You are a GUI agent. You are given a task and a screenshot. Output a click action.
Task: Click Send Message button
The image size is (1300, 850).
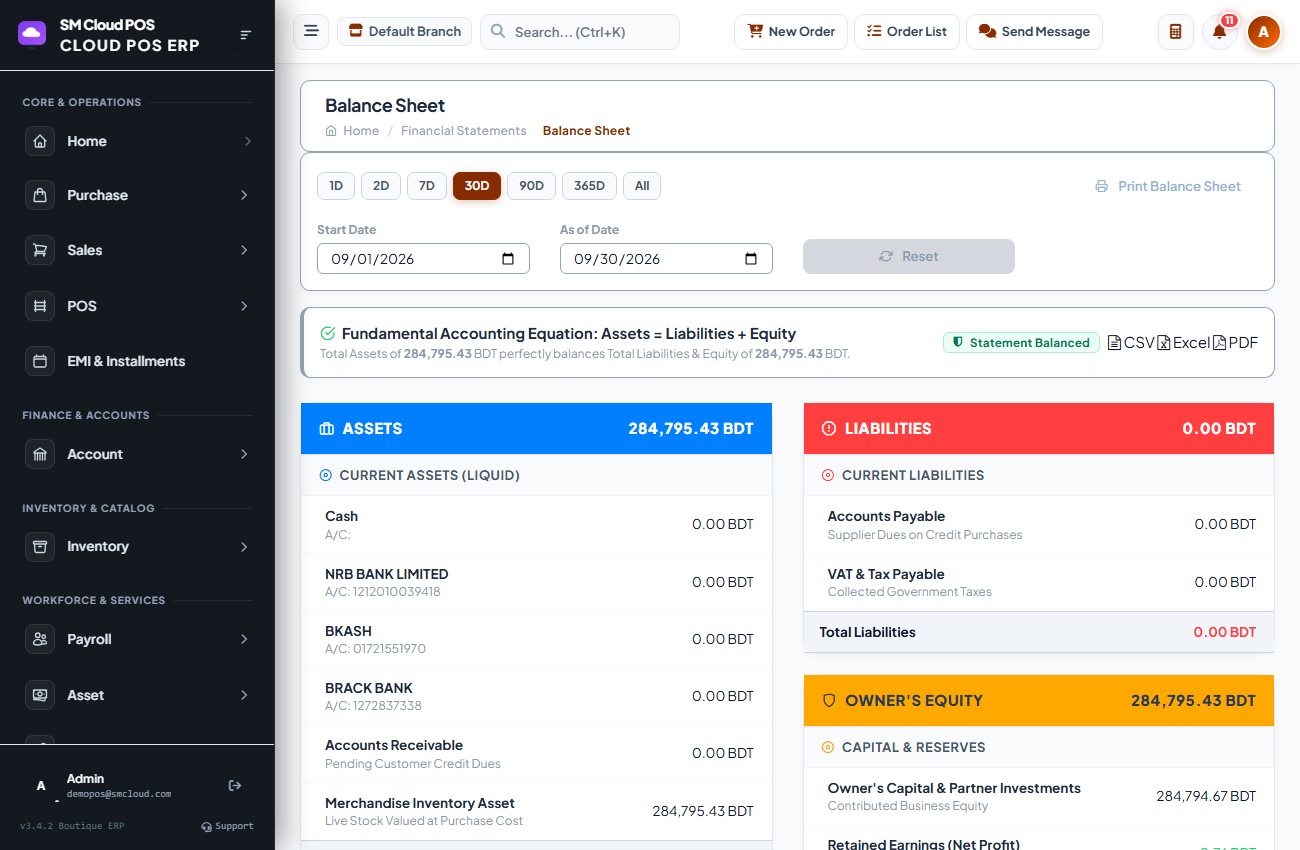coord(1034,32)
